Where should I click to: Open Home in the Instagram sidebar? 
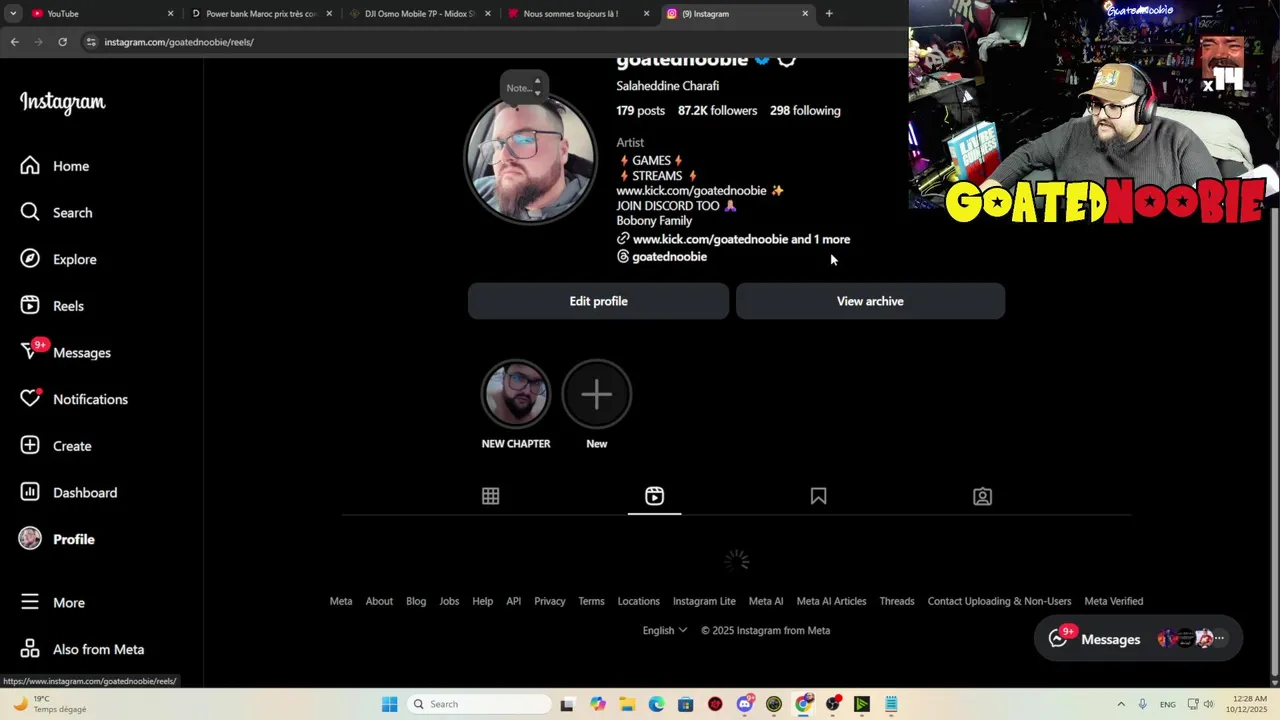(55, 166)
